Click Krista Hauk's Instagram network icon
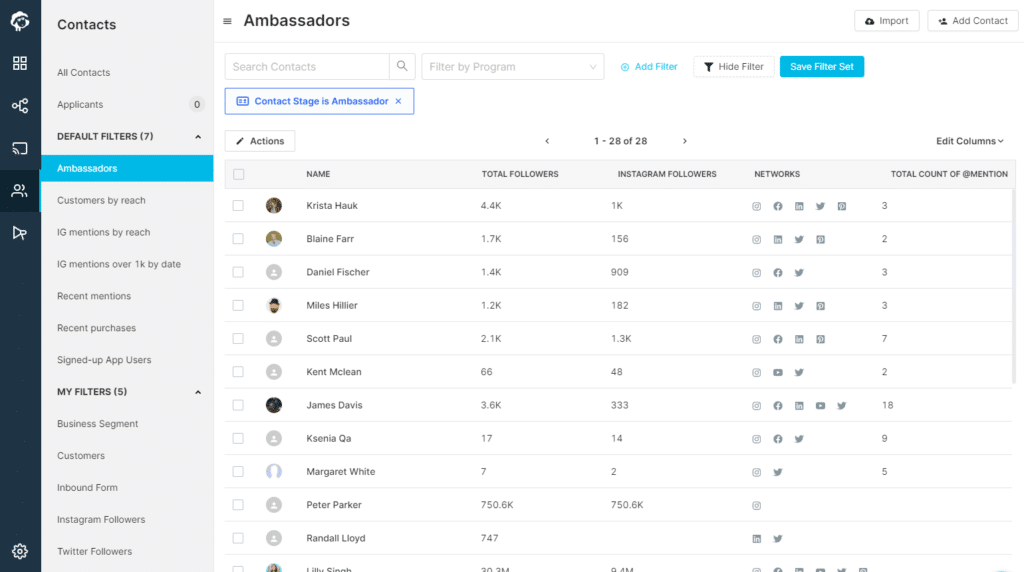The height and width of the screenshot is (572, 1024). (757, 206)
